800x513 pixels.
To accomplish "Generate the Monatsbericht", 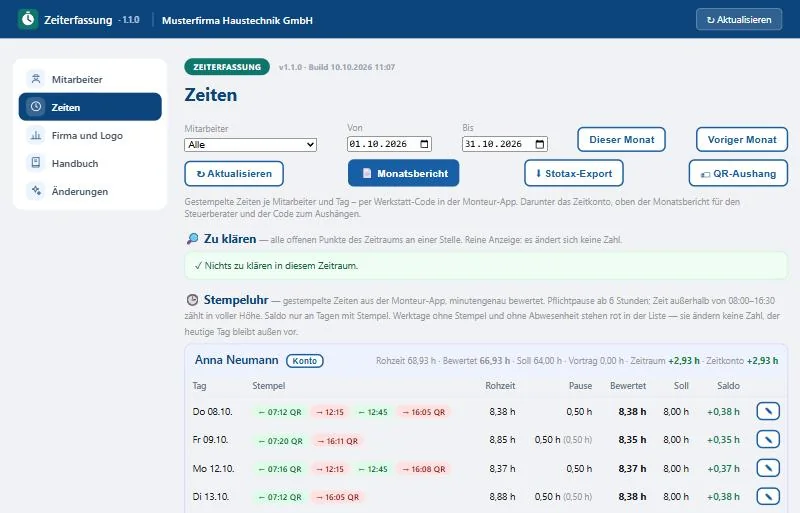I will [x=404, y=173].
